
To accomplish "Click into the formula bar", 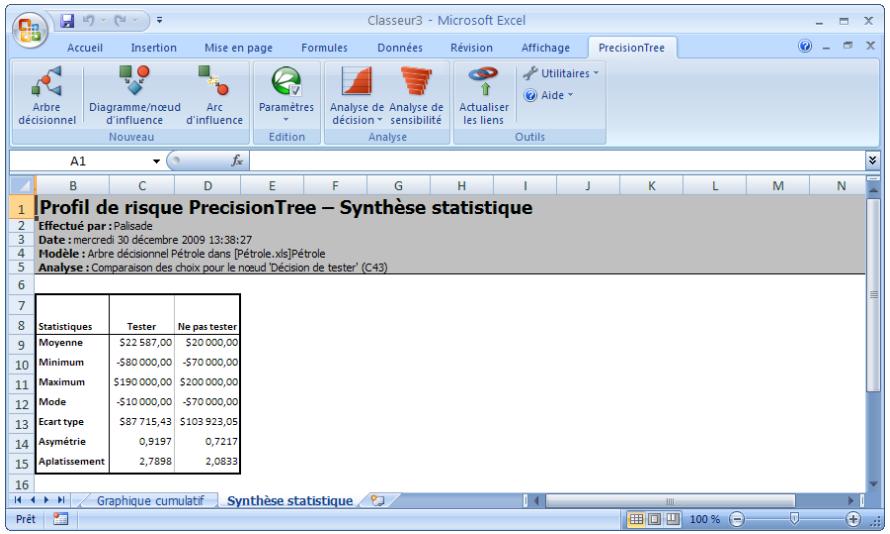I will [x=556, y=161].
